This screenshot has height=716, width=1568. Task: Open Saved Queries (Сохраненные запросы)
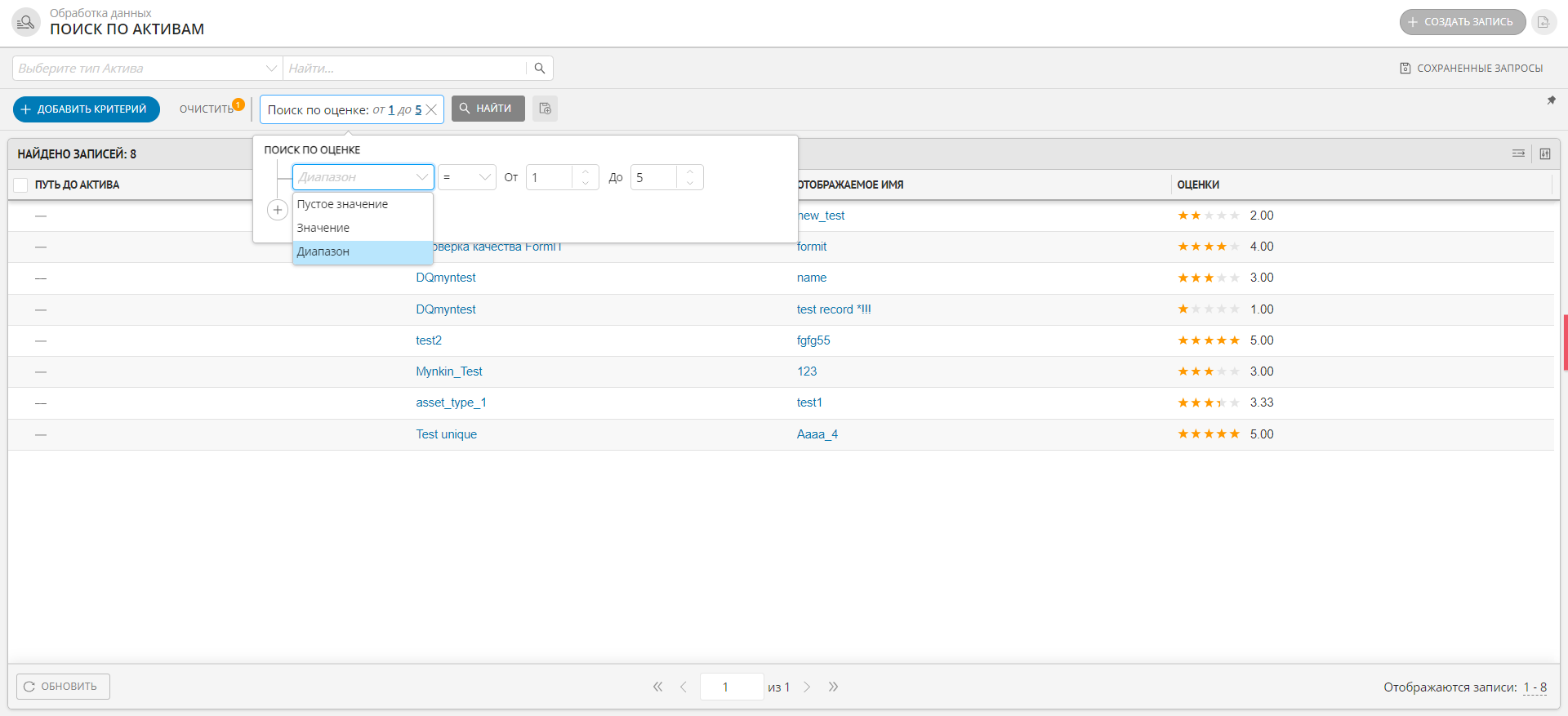pyautogui.click(x=1472, y=69)
